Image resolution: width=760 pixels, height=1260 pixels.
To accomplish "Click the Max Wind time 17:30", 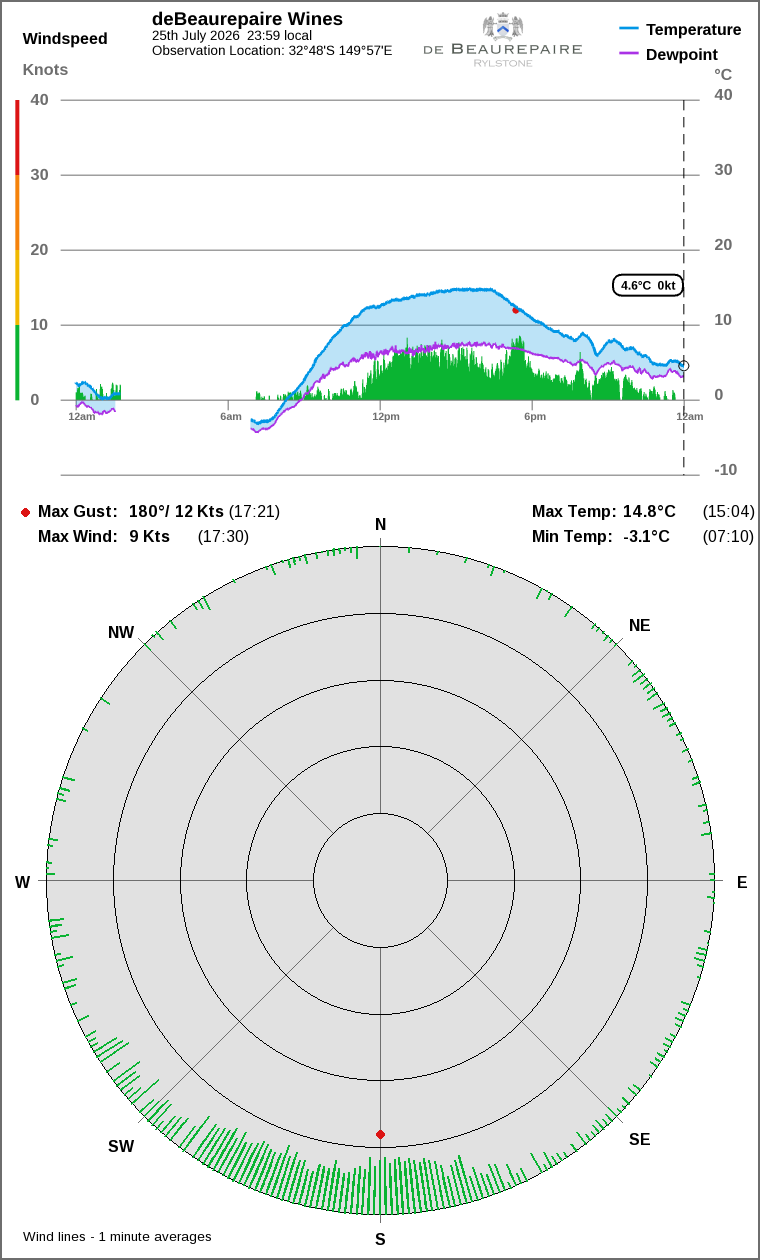I will pos(223,536).
